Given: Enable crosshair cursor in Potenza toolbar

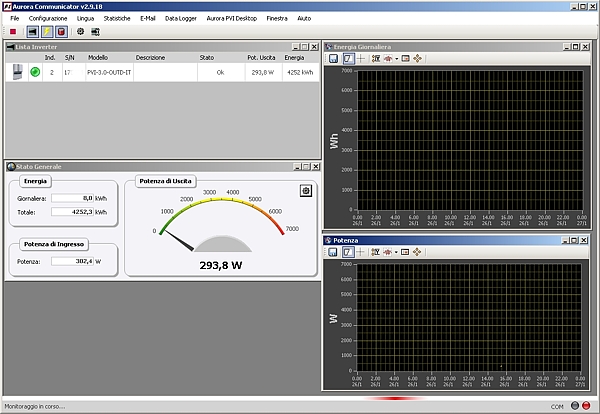Looking at the screenshot, I should [360, 252].
